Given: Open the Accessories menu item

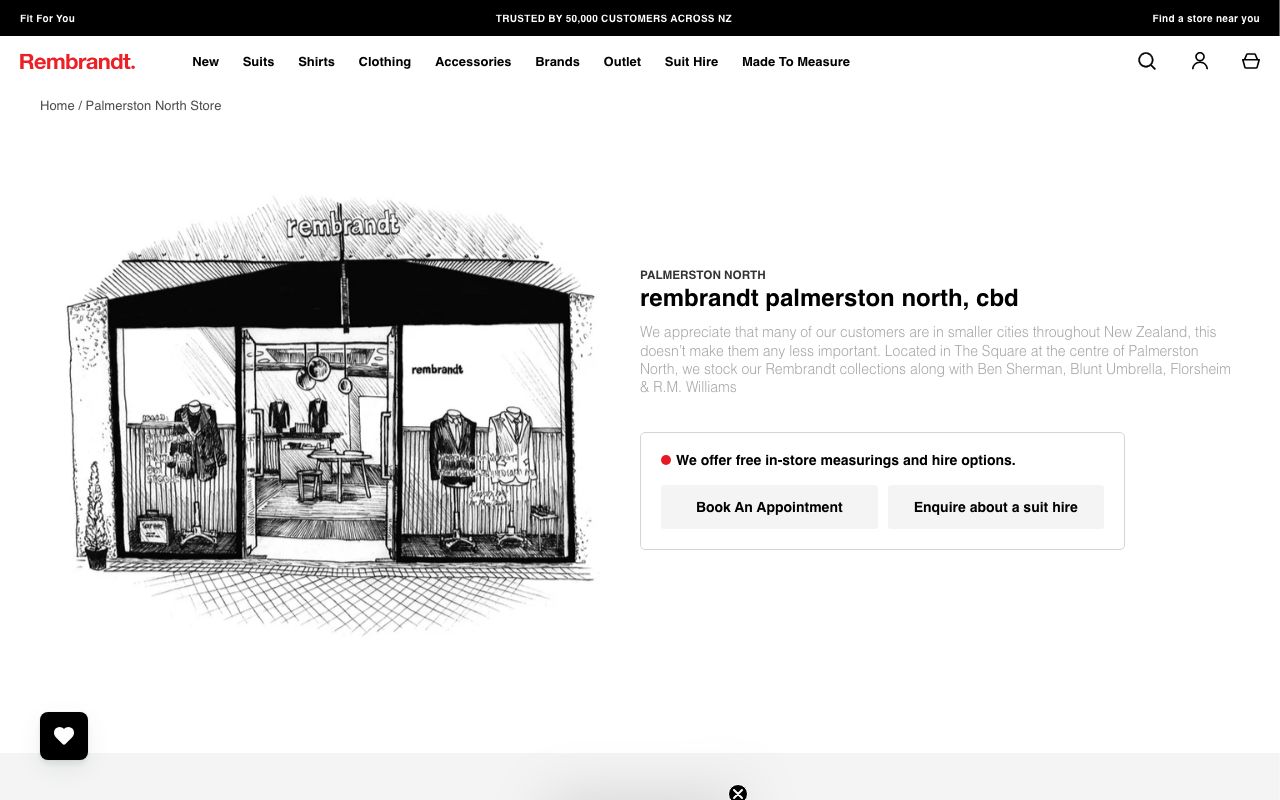Looking at the screenshot, I should [473, 62].
